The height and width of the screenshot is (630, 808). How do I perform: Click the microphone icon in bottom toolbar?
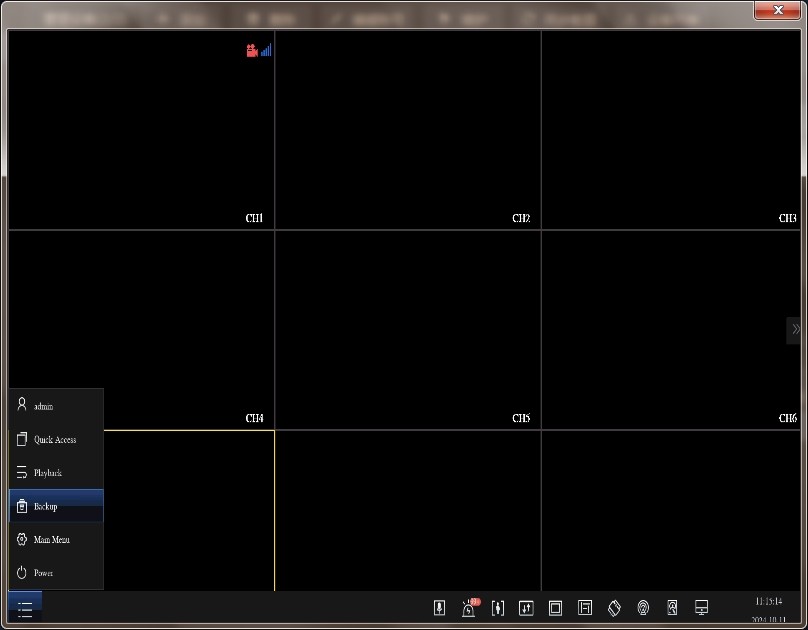[439, 608]
